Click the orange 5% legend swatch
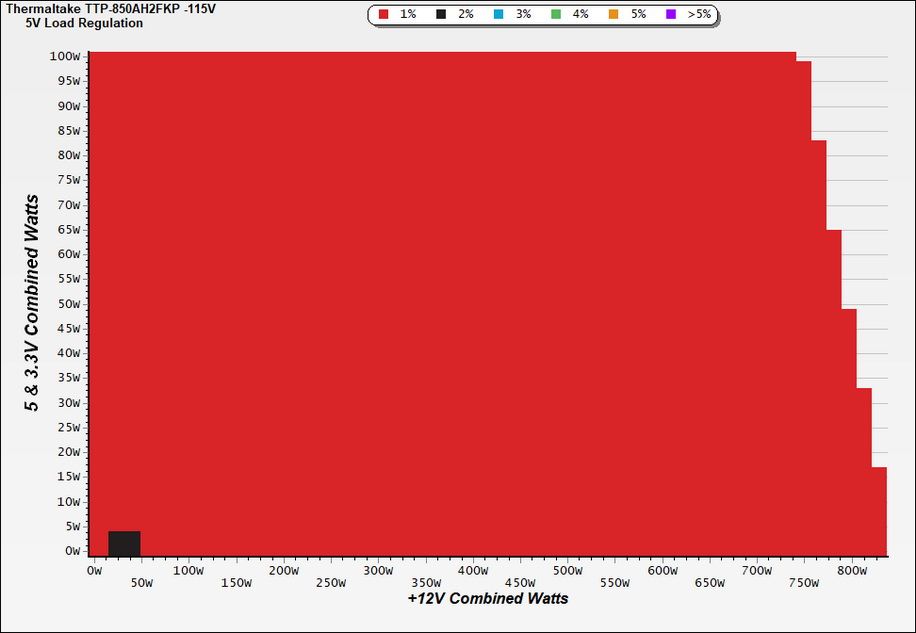The height and width of the screenshot is (633, 916). (613, 15)
